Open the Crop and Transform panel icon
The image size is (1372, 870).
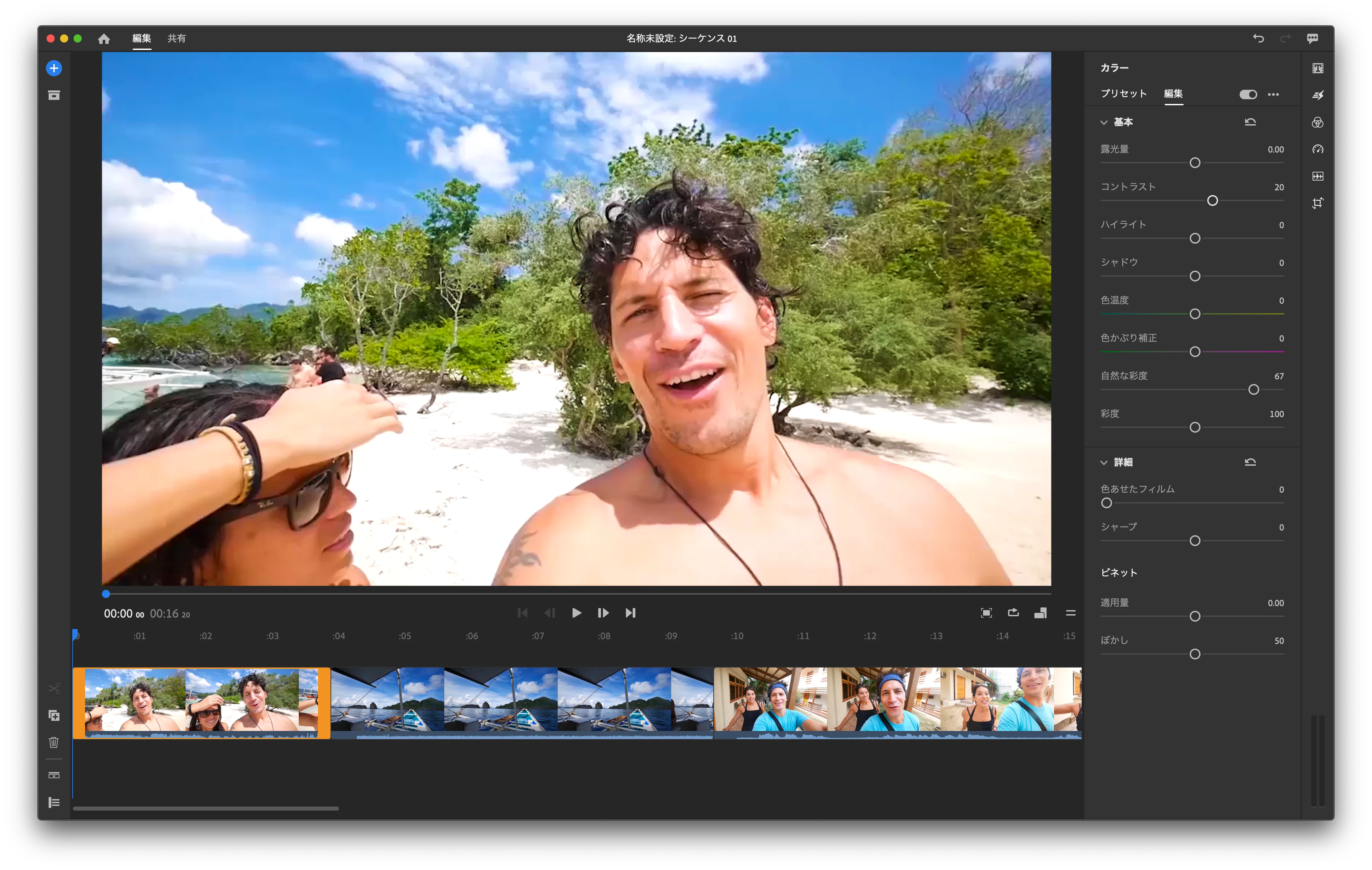1317,203
